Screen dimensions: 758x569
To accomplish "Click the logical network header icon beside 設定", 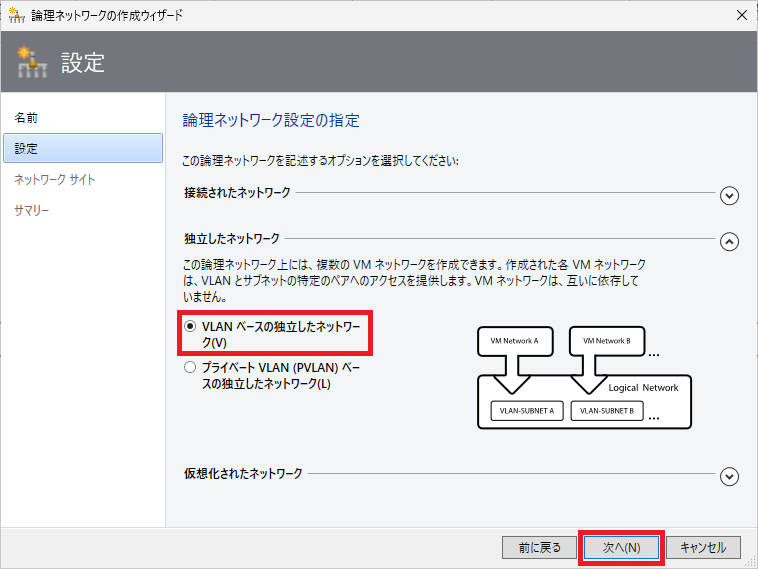I will 32,62.
